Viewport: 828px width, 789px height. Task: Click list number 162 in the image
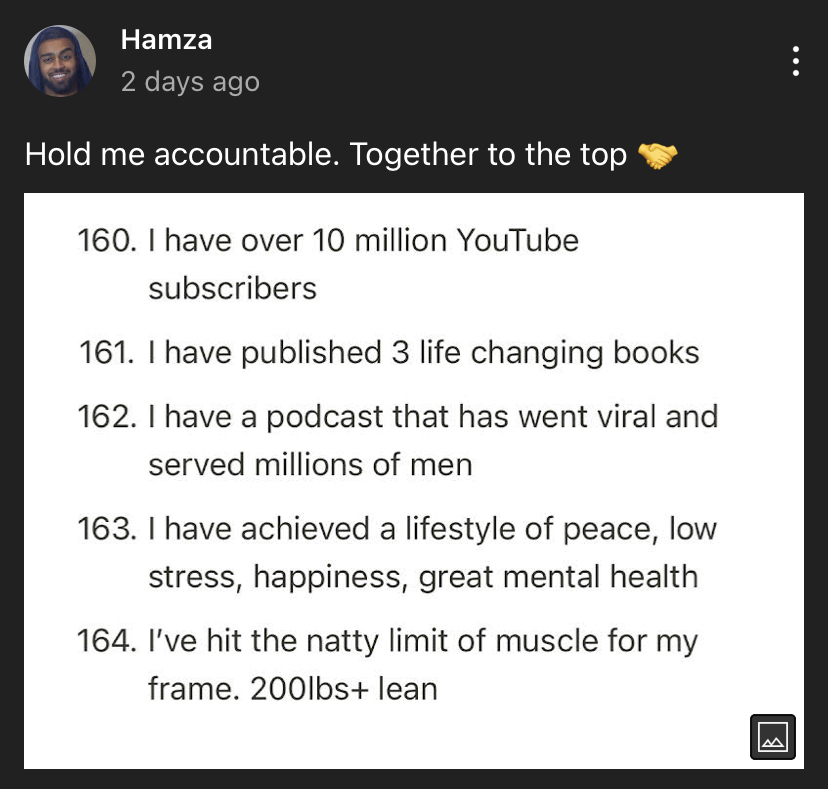tap(107, 416)
